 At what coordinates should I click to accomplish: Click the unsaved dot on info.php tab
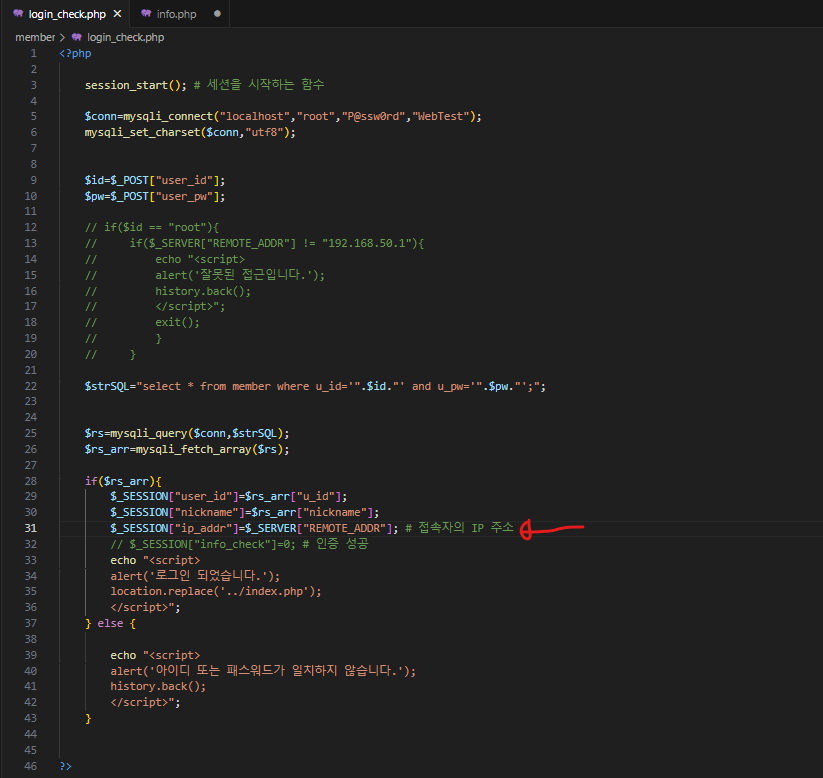[x=217, y=14]
